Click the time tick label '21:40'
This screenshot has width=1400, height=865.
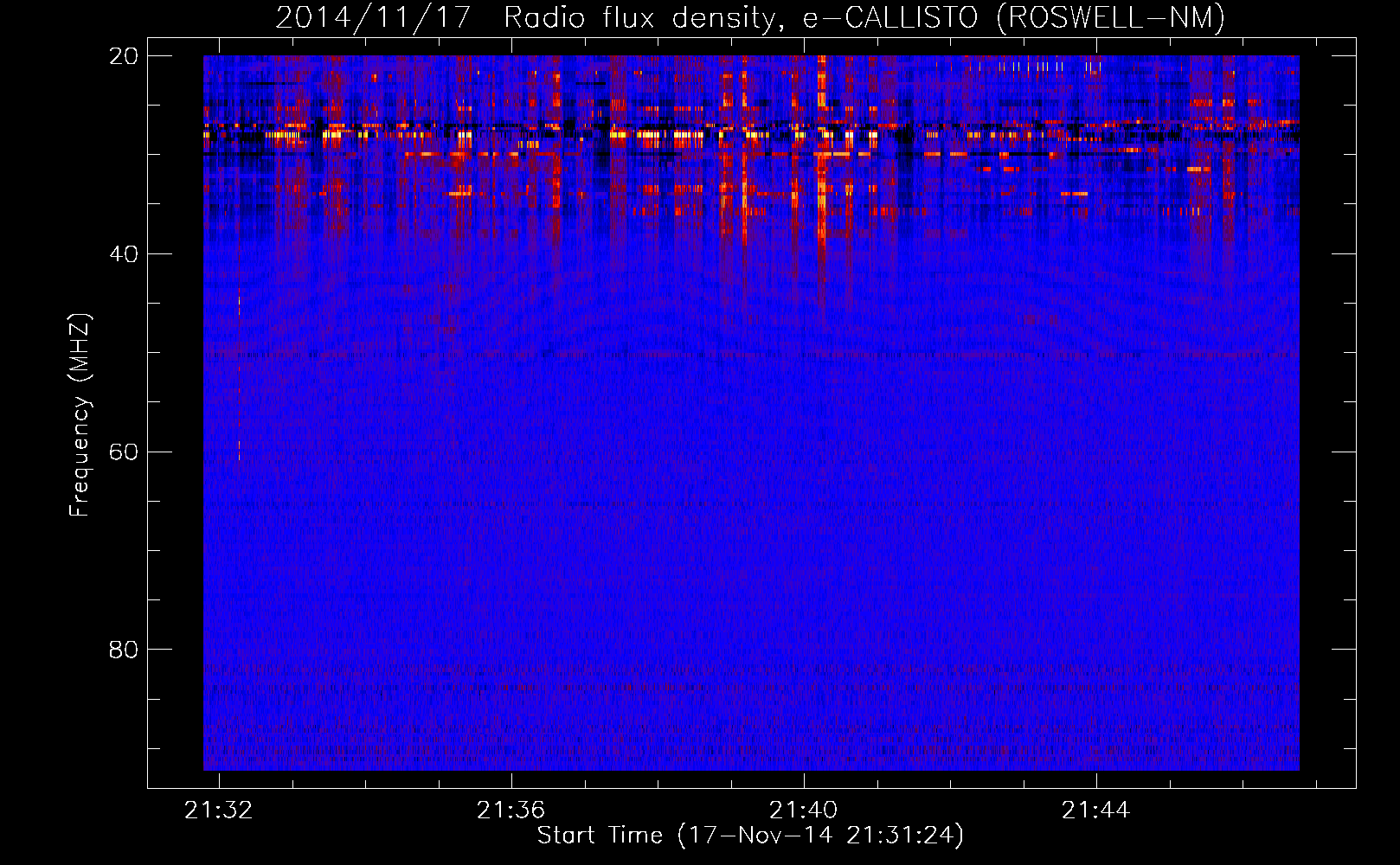point(804,810)
